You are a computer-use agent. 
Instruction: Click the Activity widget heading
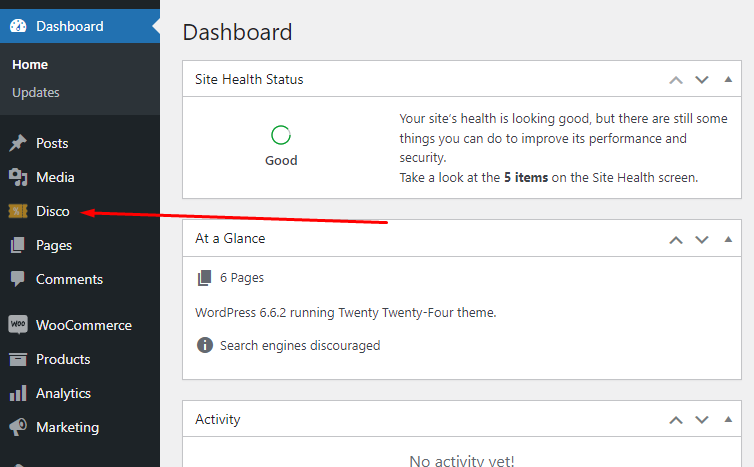coord(217,419)
